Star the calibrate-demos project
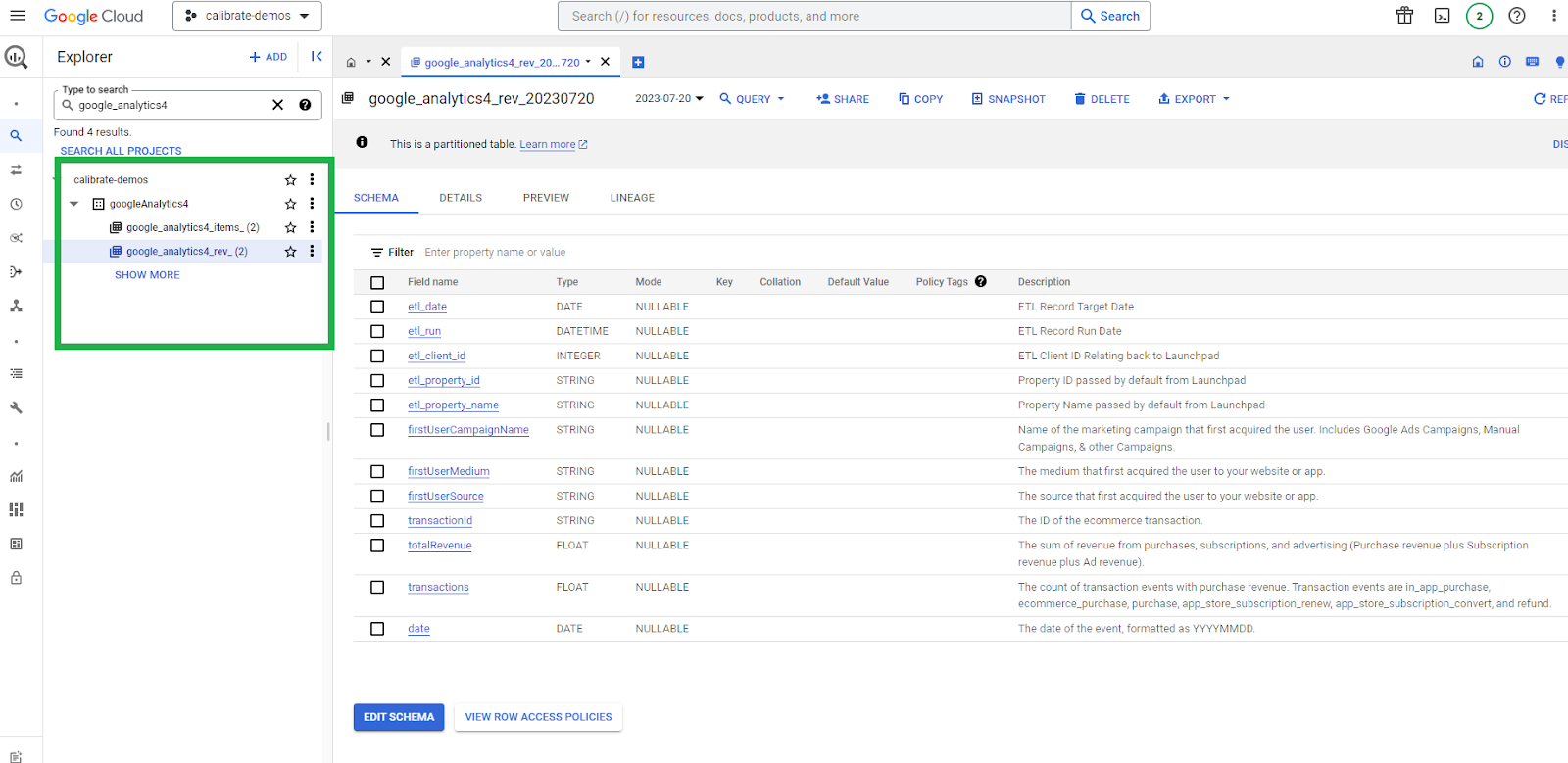This screenshot has height=763, width=1568. point(291,180)
